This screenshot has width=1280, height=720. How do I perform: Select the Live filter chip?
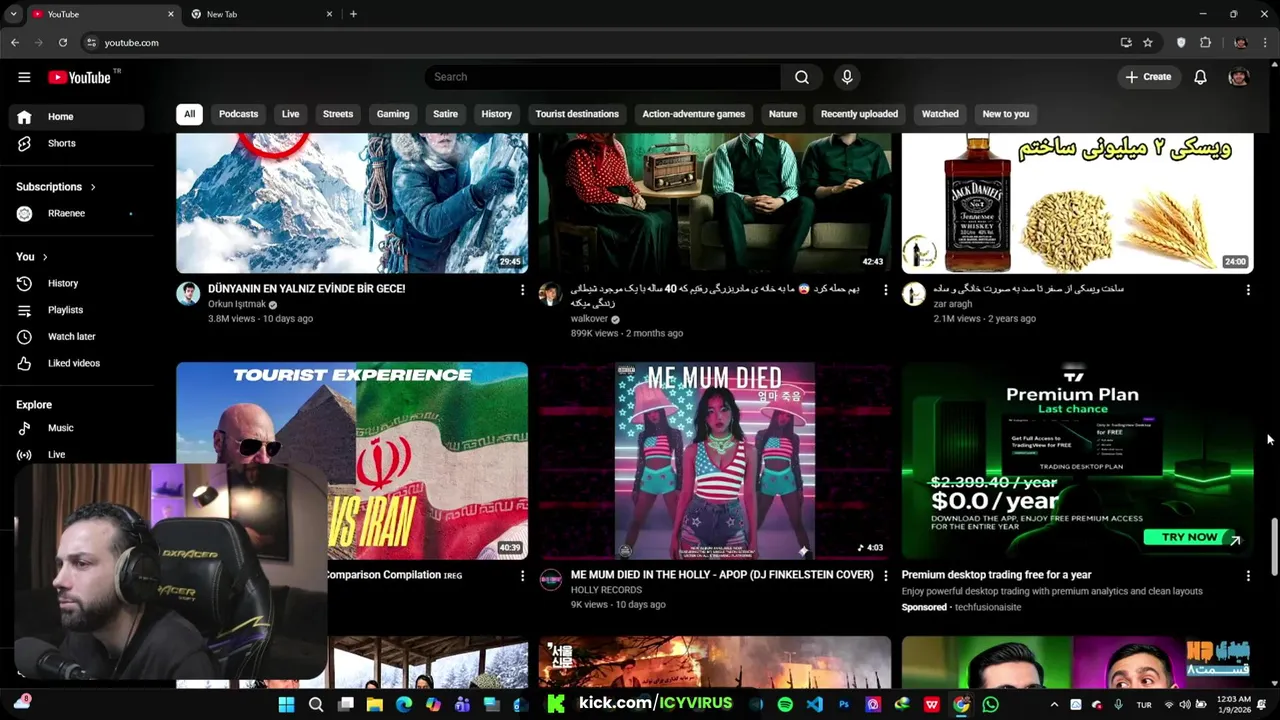pos(290,114)
